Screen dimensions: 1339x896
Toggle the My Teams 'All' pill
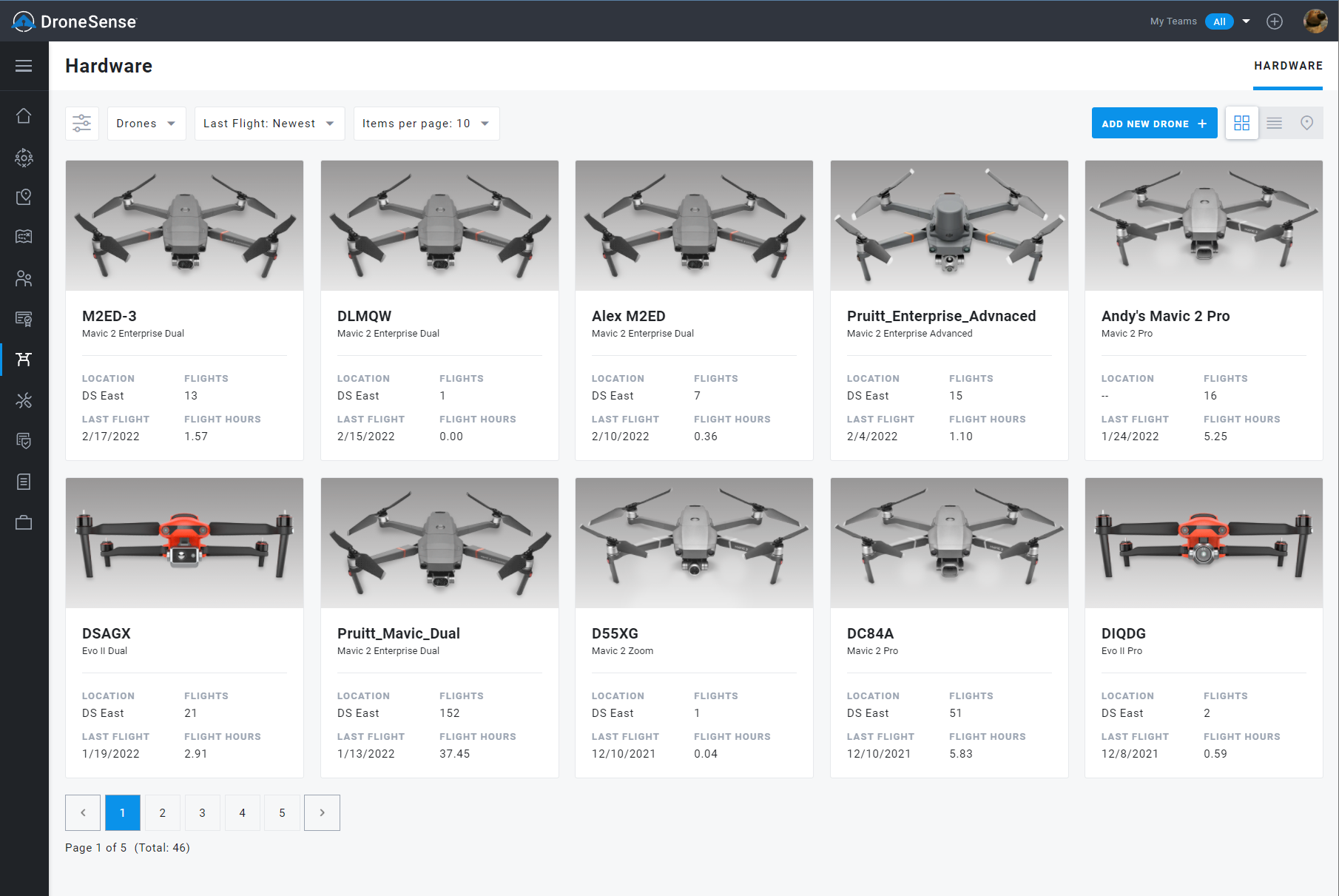pyautogui.click(x=1219, y=21)
